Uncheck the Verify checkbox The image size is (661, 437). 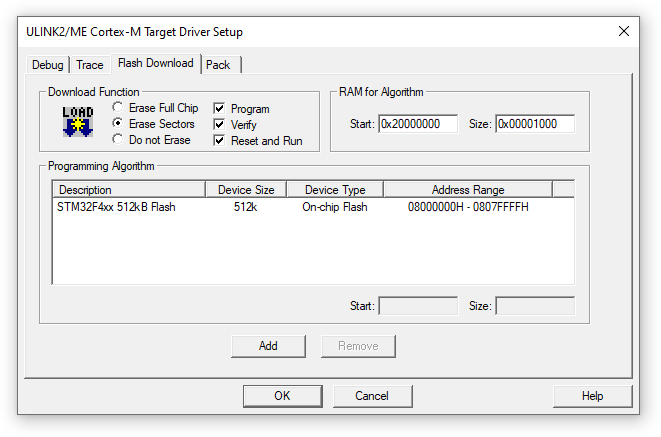click(219, 125)
